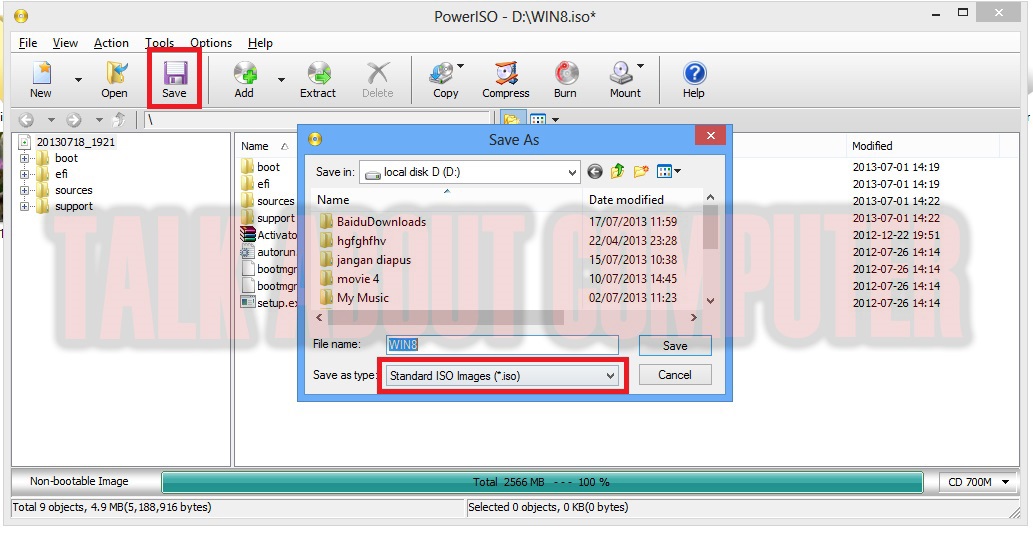
Task: Open the dropdown arrow next to Add
Action: click(281, 80)
